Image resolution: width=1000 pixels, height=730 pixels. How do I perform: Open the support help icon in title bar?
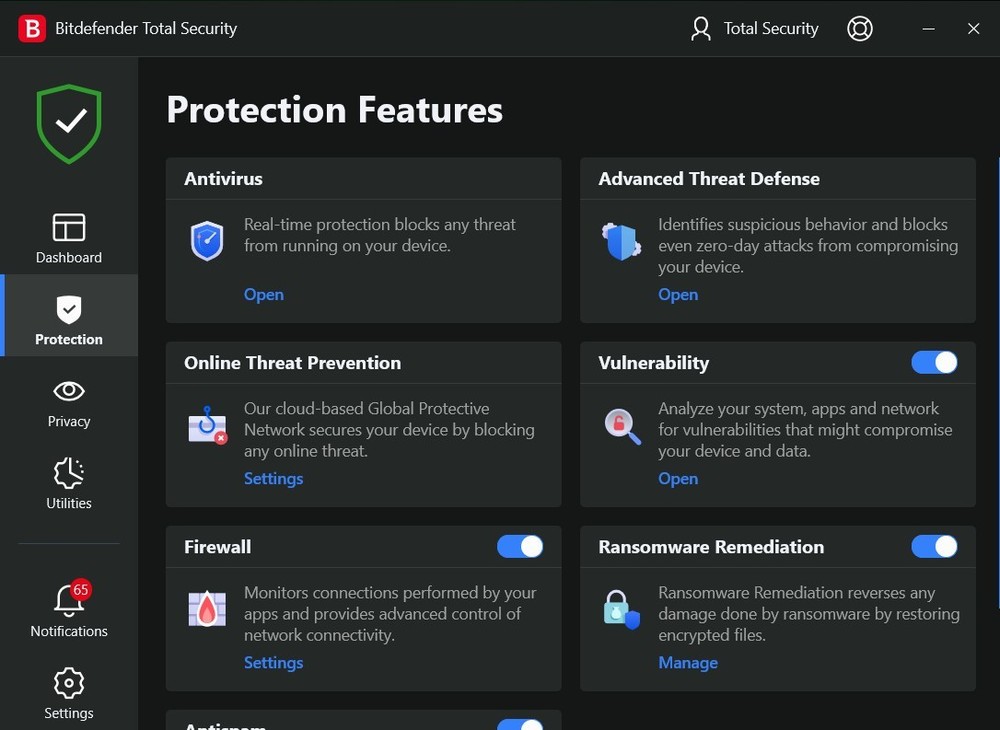[860, 28]
